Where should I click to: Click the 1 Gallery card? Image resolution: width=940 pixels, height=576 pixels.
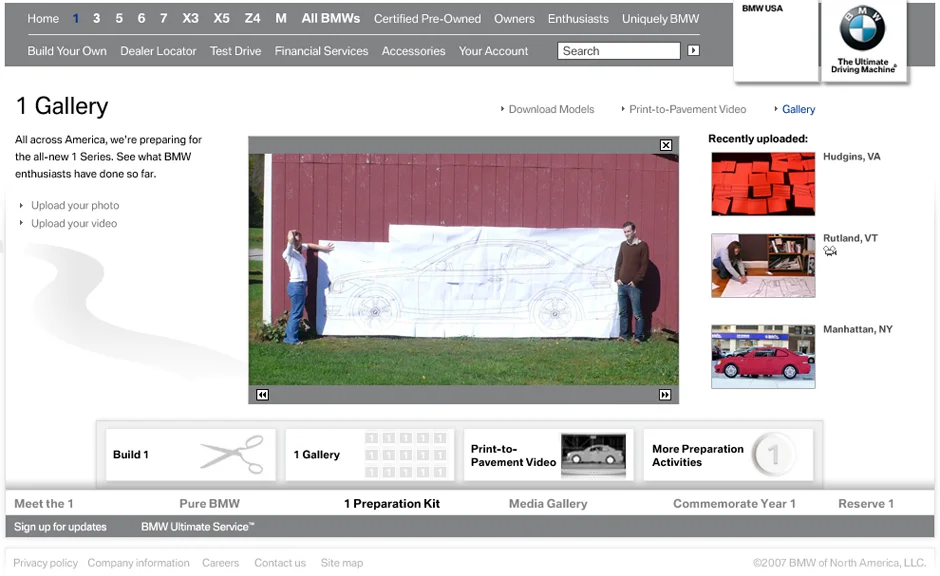370,454
